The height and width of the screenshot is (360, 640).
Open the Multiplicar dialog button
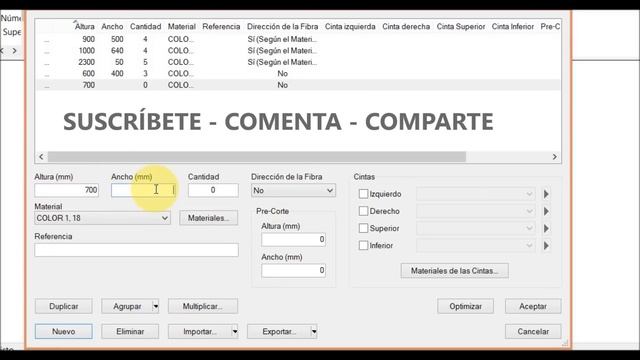[x=203, y=306]
